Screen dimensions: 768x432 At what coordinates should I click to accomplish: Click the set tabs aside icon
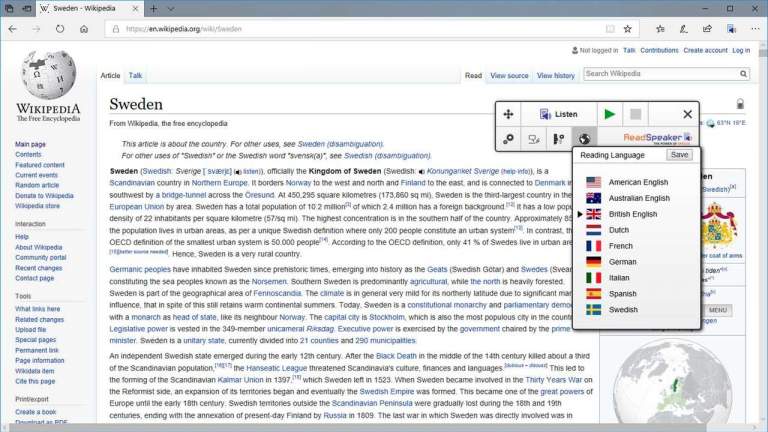pos(27,8)
